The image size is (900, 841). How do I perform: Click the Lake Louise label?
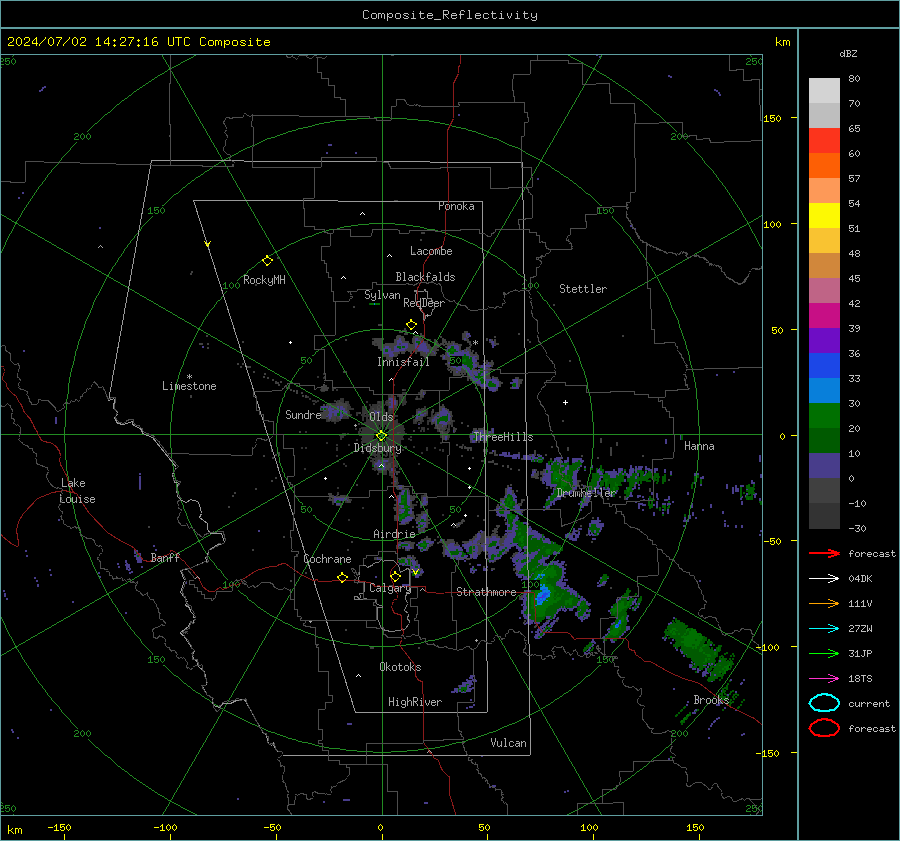pyautogui.click(x=77, y=491)
